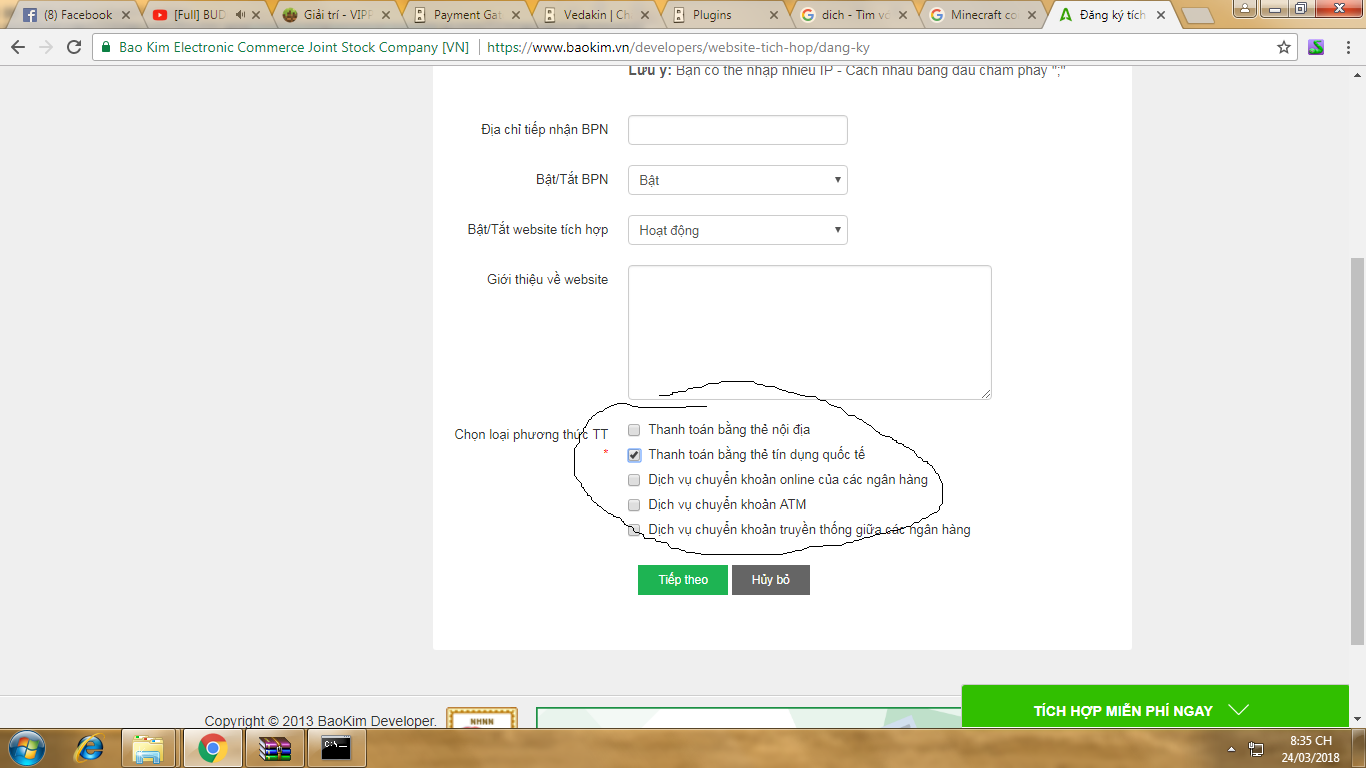Click the Chrome user profile icon
Viewport: 1366px width, 768px height.
pyautogui.click(x=1246, y=8)
